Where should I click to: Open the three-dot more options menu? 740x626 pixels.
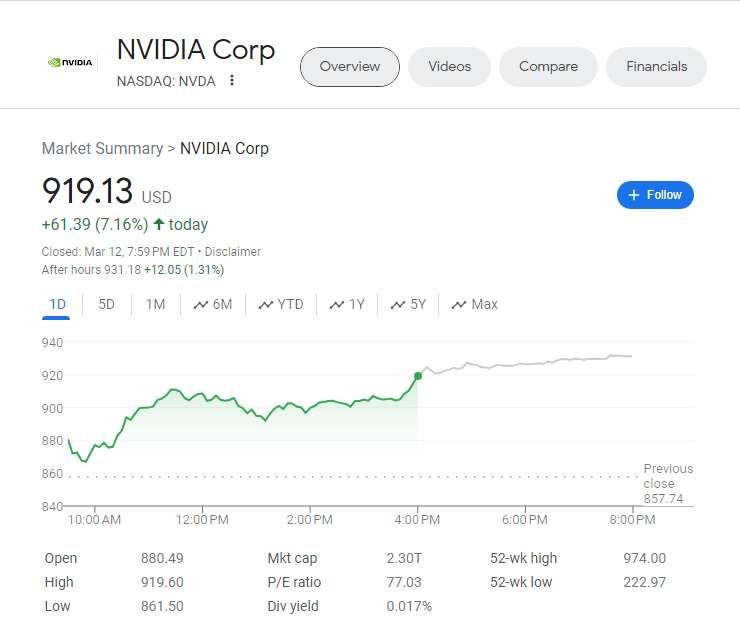point(232,81)
